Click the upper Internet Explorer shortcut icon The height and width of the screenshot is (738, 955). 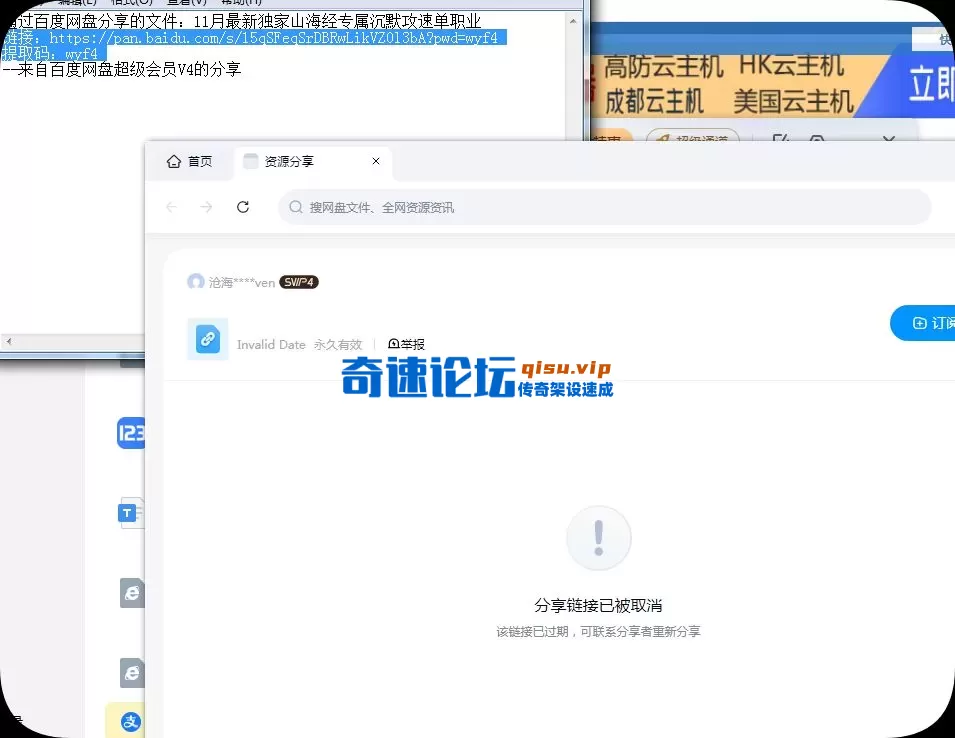131,592
